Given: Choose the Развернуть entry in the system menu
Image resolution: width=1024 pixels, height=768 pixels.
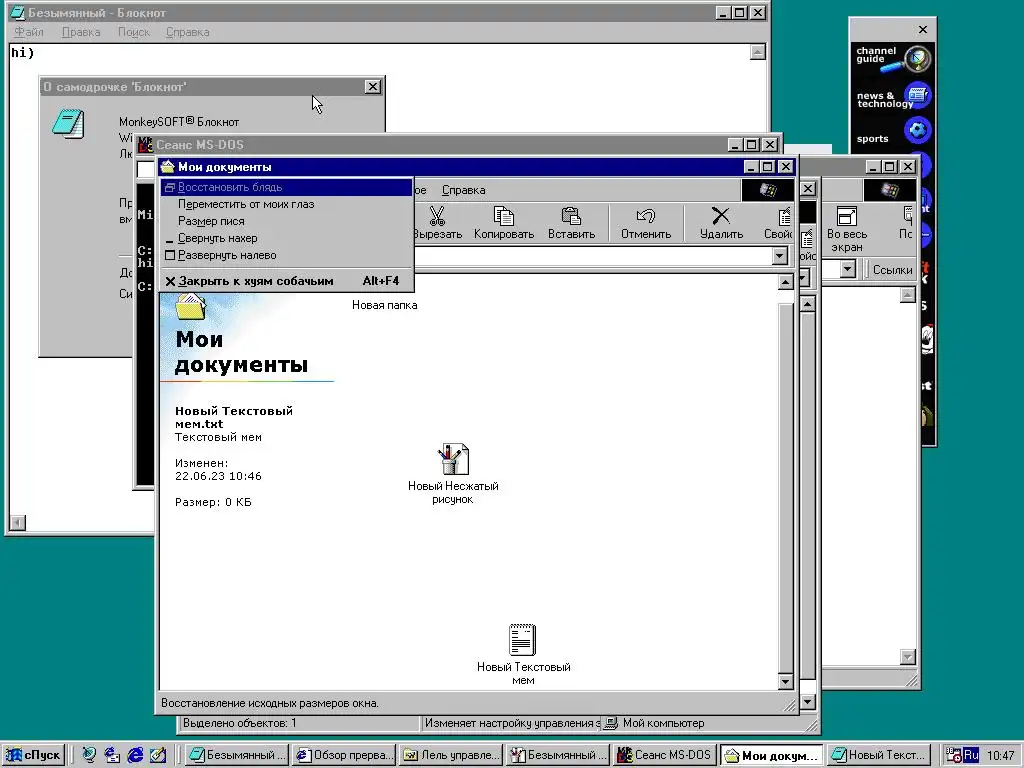Looking at the screenshot, I should point(287,255).
